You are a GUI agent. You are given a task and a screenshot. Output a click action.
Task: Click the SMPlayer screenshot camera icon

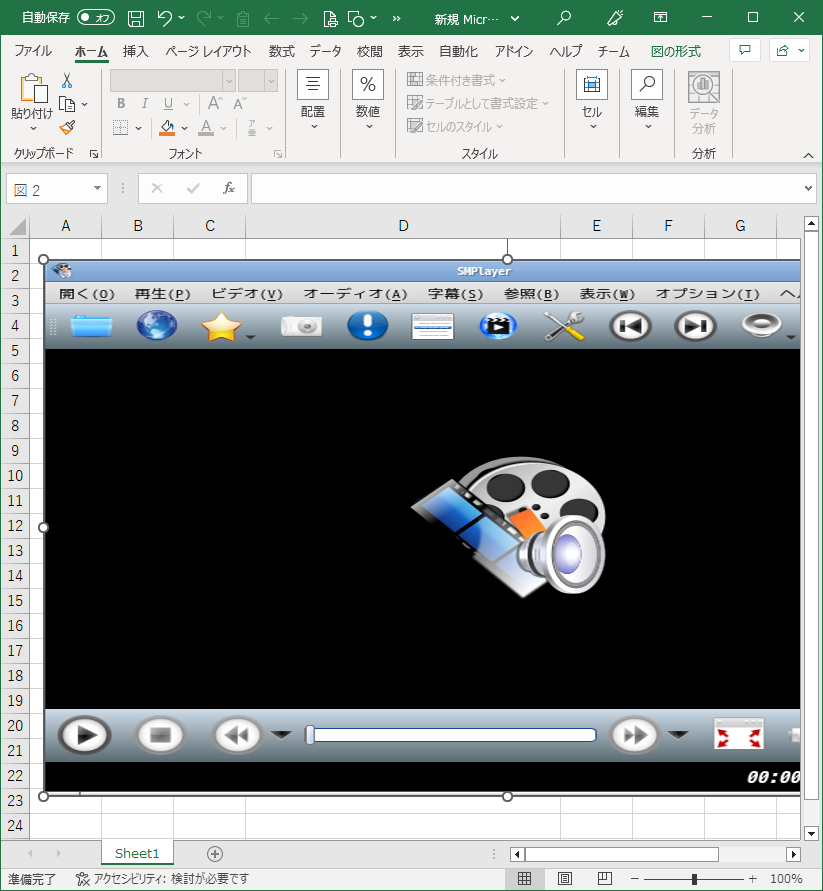click(x=301, y=326)
